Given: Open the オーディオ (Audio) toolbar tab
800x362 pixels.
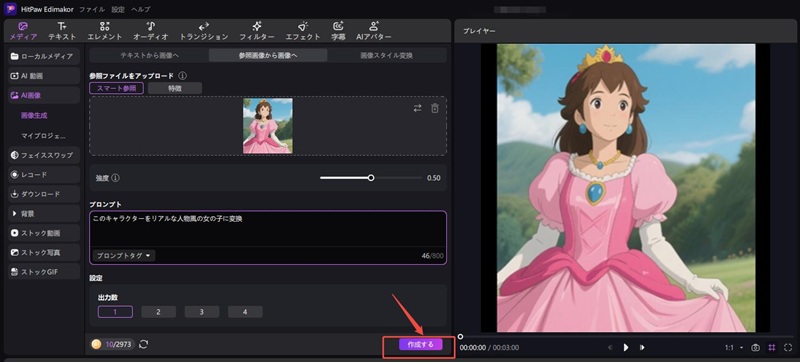Looking at the screenshot, I should (151, 31).
